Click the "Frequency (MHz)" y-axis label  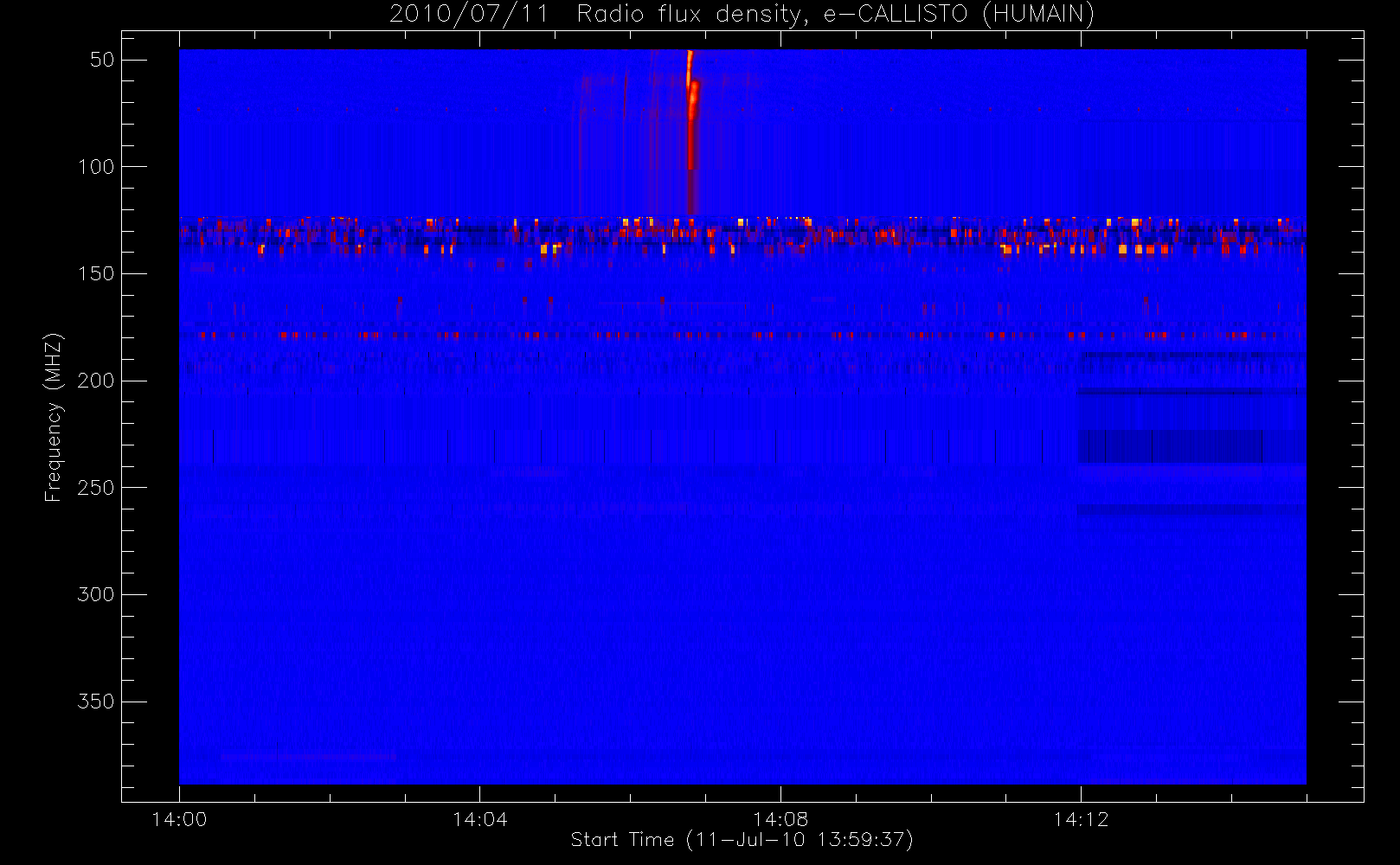55,417
